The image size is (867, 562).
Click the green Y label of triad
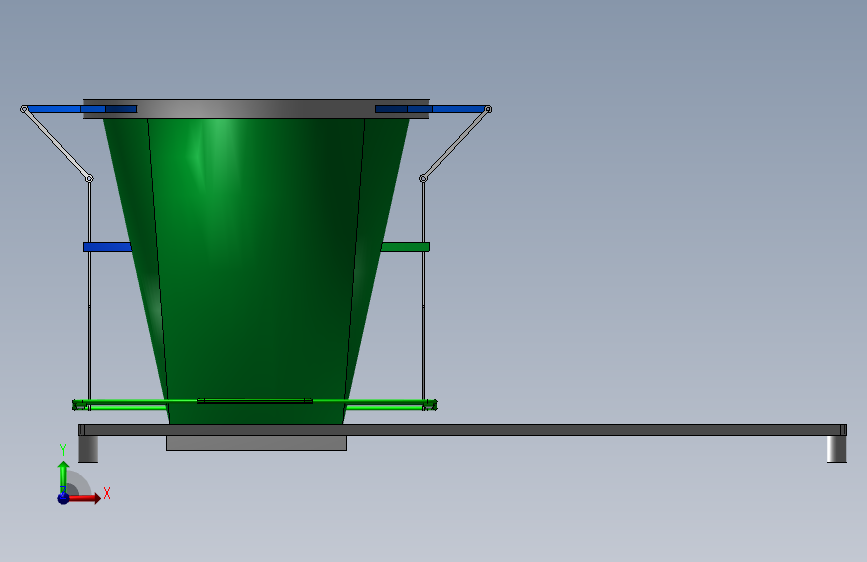[x=63, y=450]
